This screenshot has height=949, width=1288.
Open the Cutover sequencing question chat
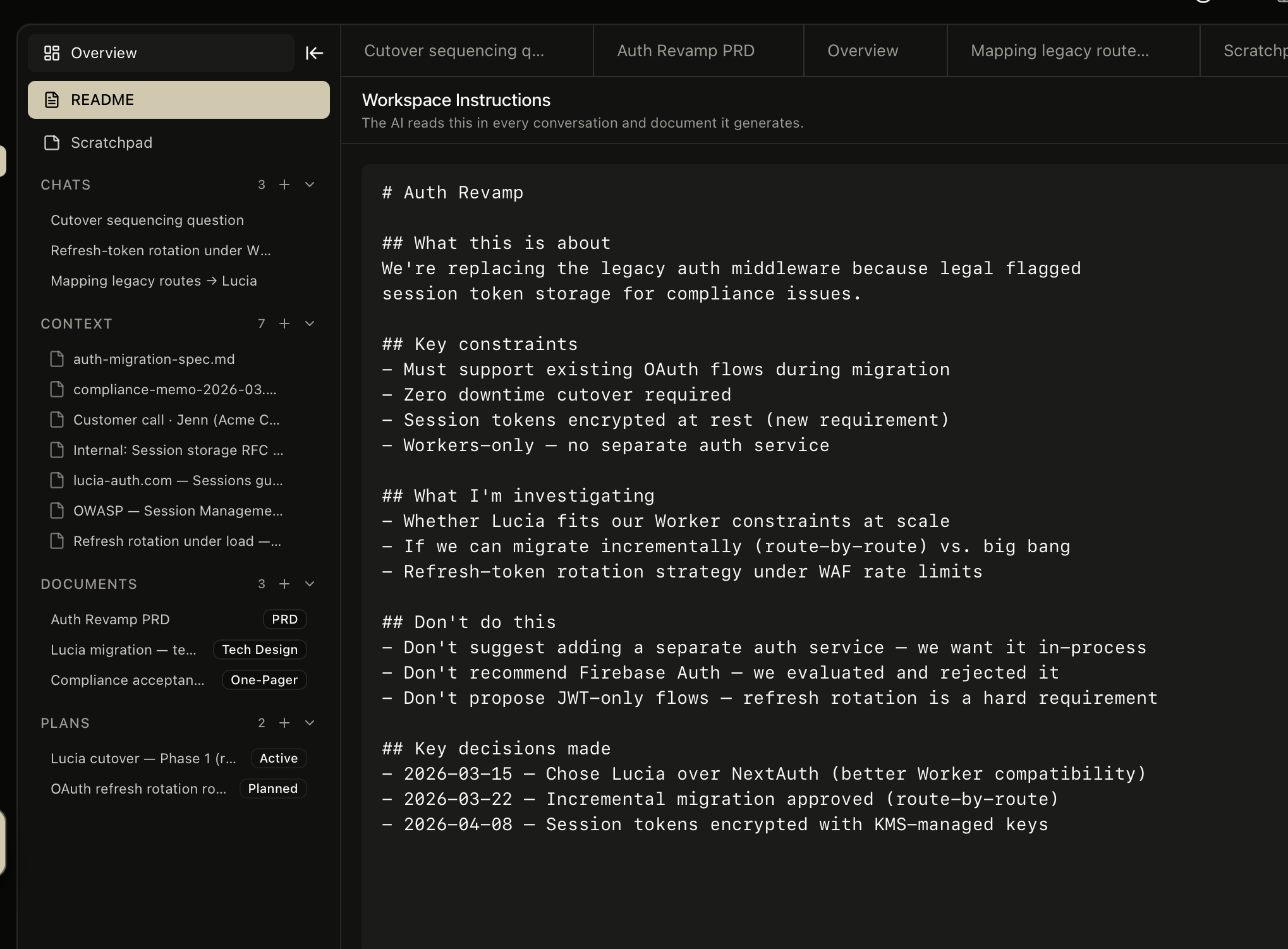(147, 220)
